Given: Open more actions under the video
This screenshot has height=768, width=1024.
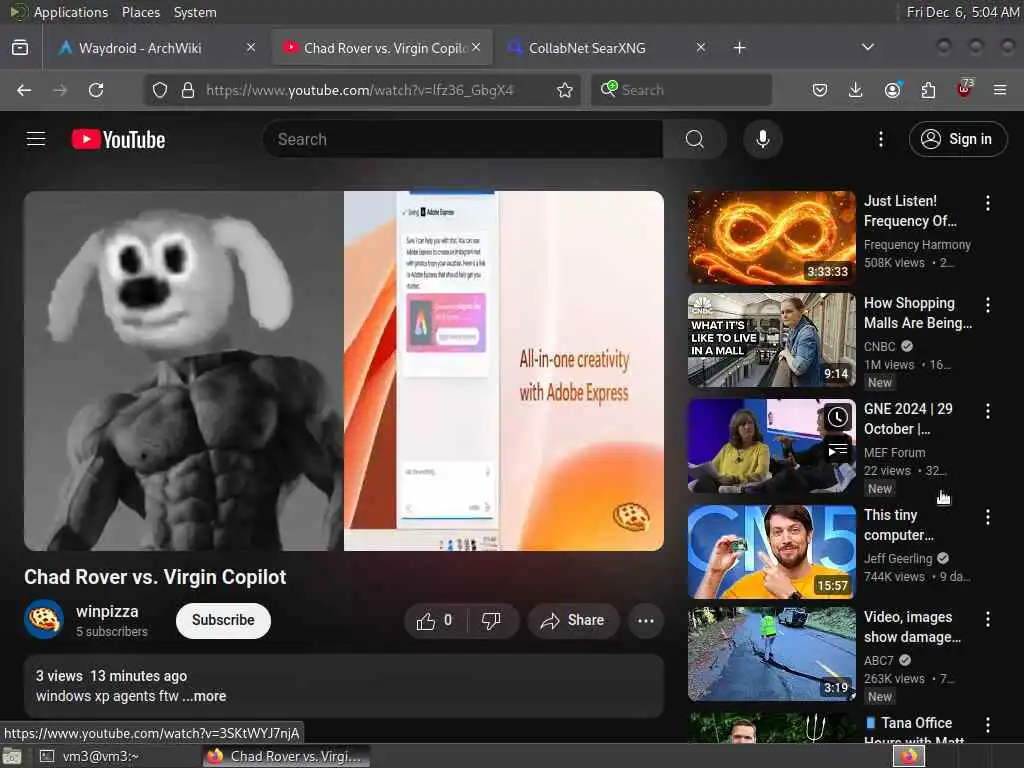Looking at the screenshot, I should (646, 620).
